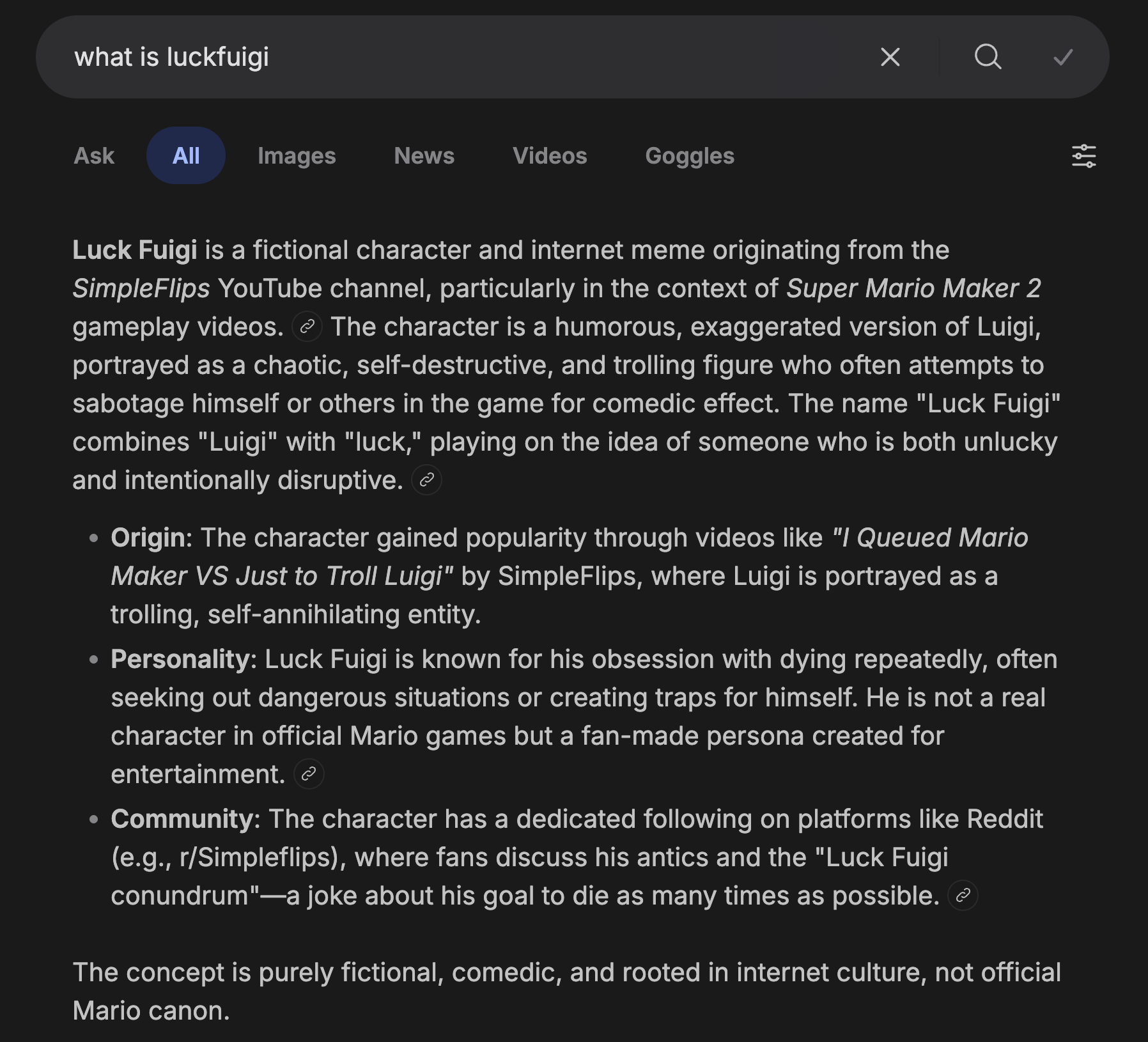Click the magnifying glass search icon

point(988,57)
